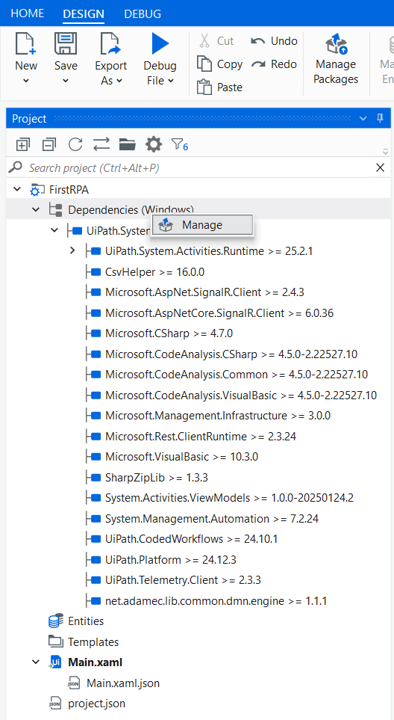394x720 pixels.
Task: Select System.Management.Automation dependency
Action: [x=212, y=519]
